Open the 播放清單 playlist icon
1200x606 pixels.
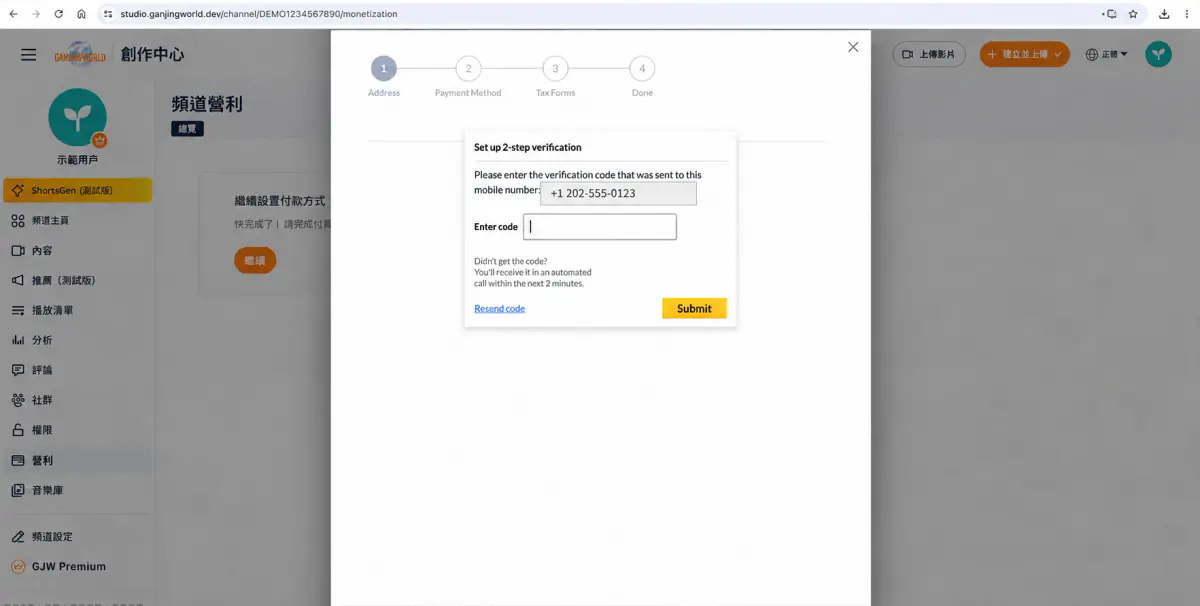tap(18, 310)
